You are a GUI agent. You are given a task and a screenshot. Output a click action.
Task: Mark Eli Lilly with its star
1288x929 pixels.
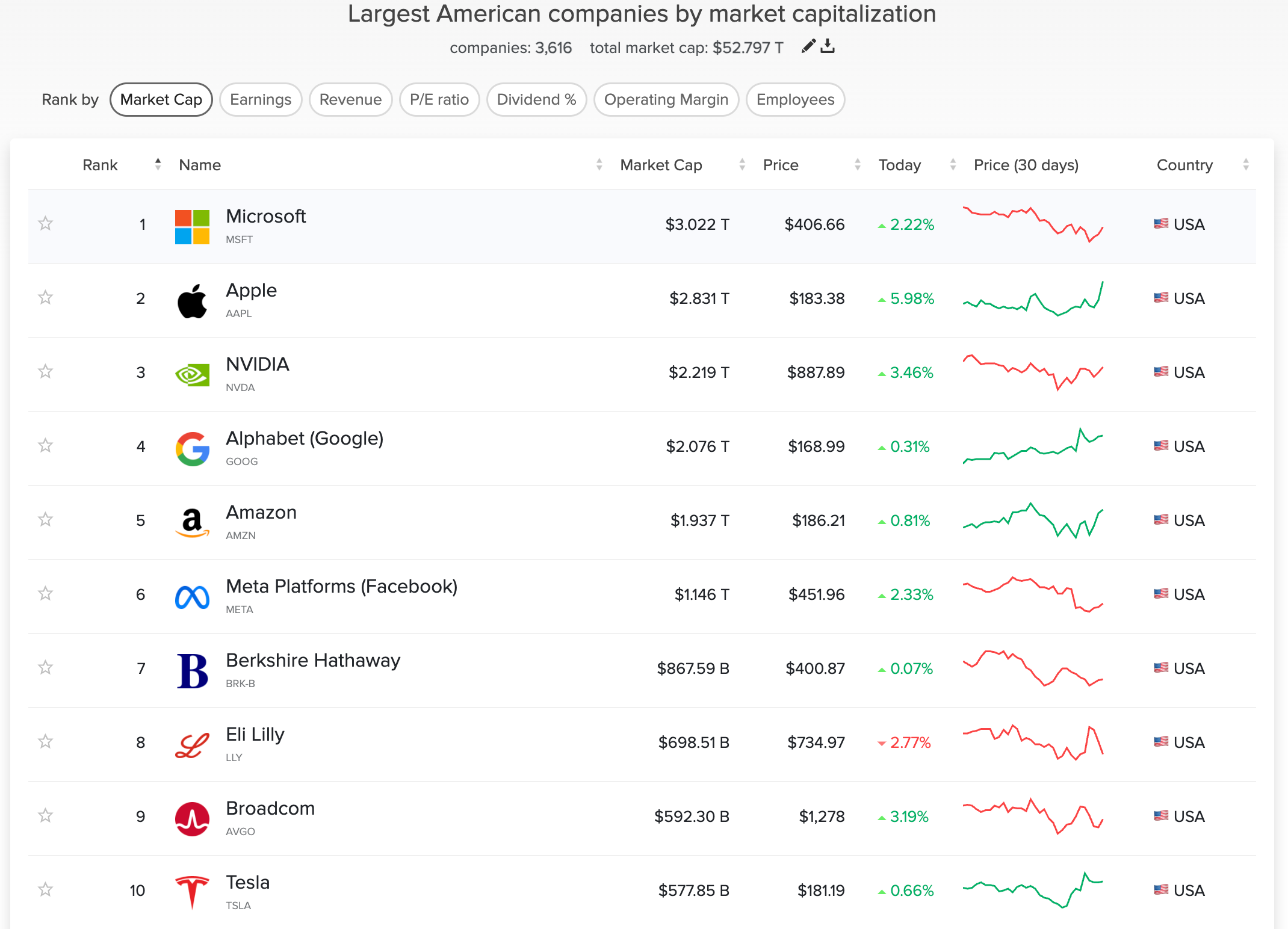click(x=46, y=742)
